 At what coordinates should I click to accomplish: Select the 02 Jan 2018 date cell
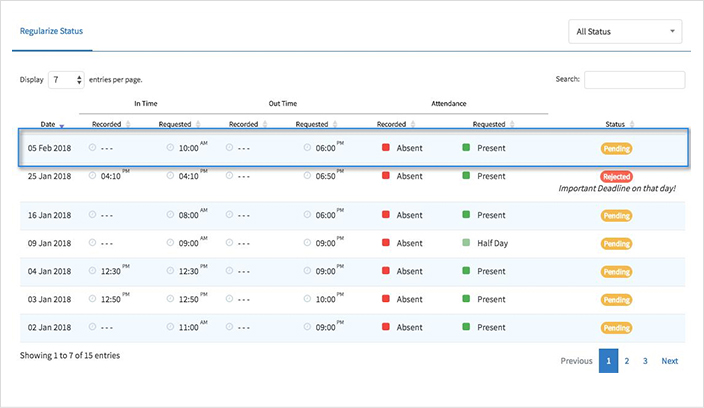(49, 328)
